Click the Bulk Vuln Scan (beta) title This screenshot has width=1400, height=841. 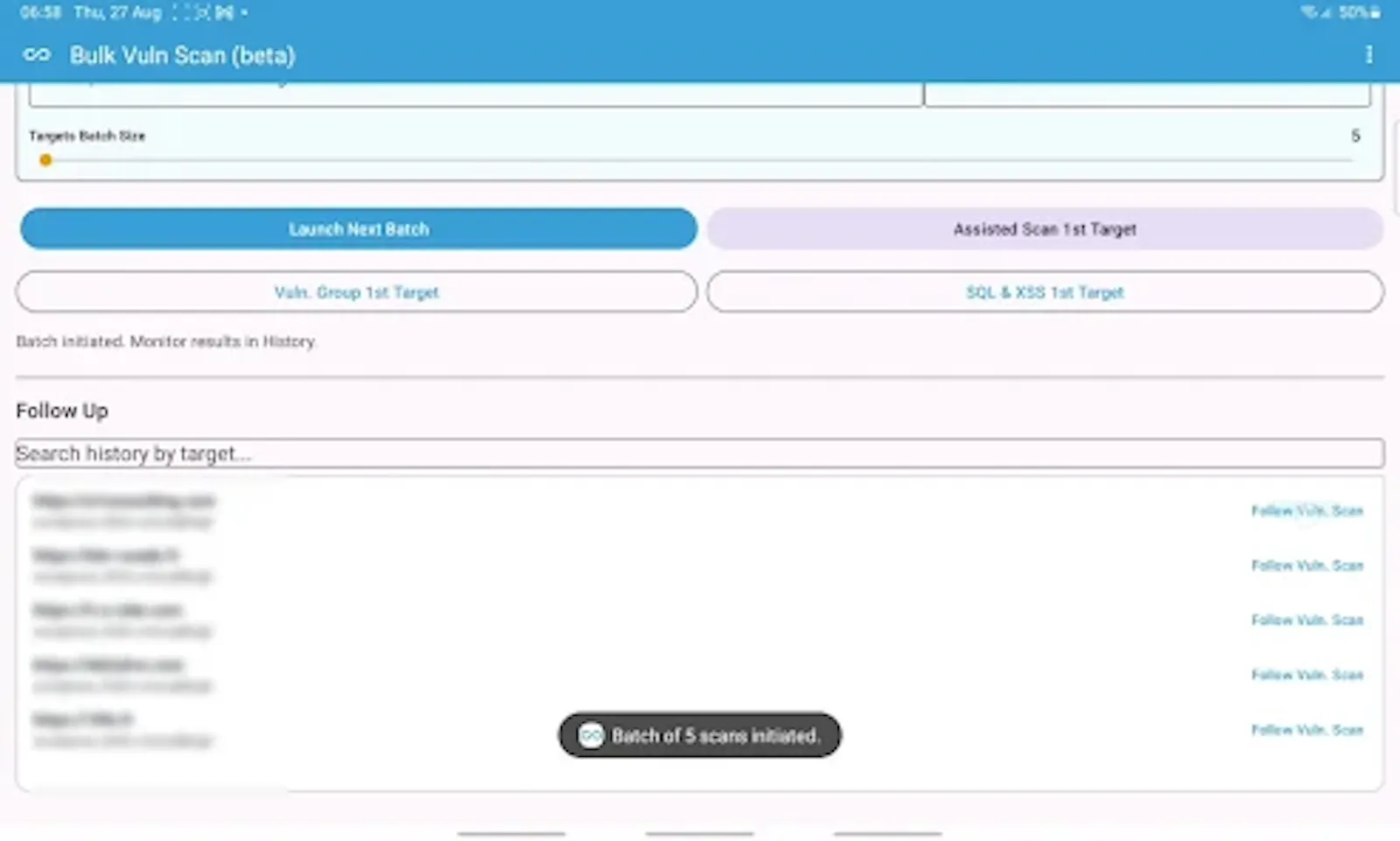coord(183,55)
